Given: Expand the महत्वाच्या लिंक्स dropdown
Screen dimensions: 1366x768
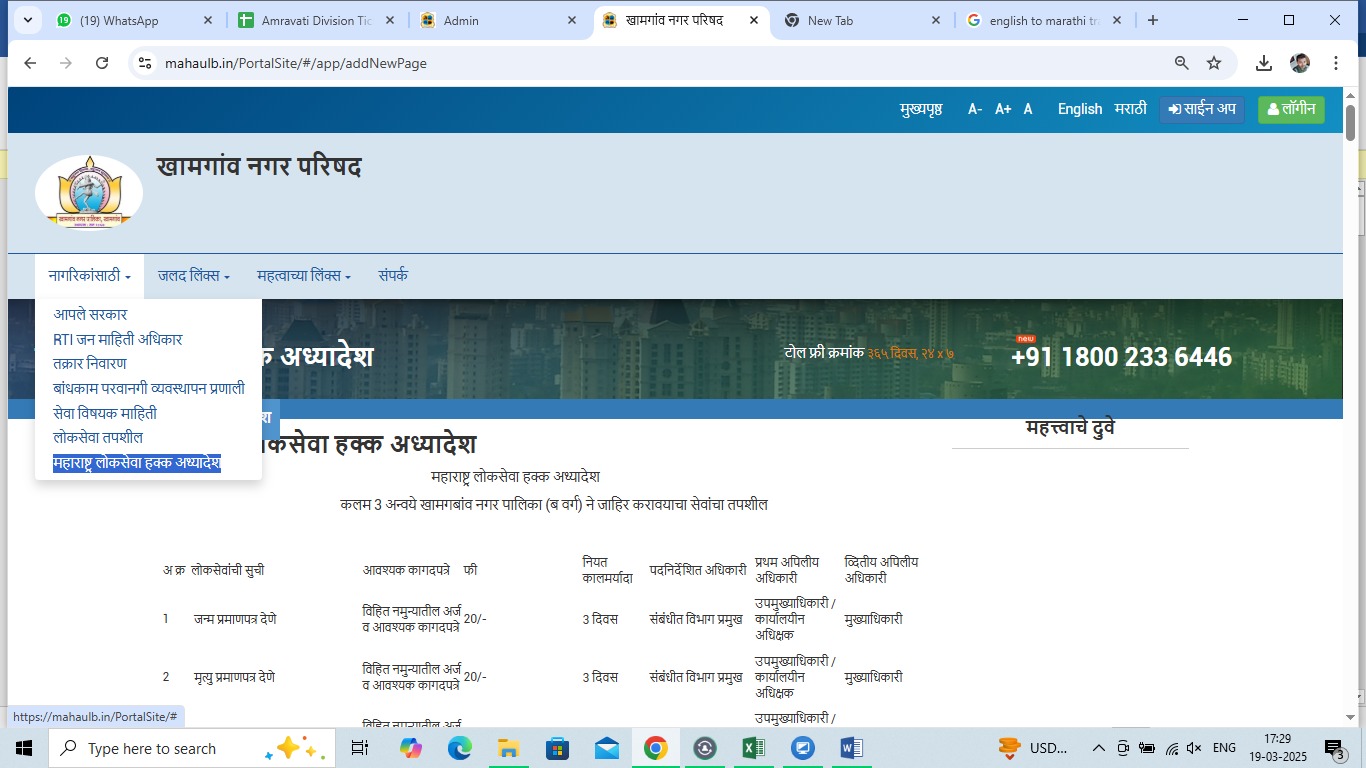Looking at the screenshot, I should click(x=304, y=276).
